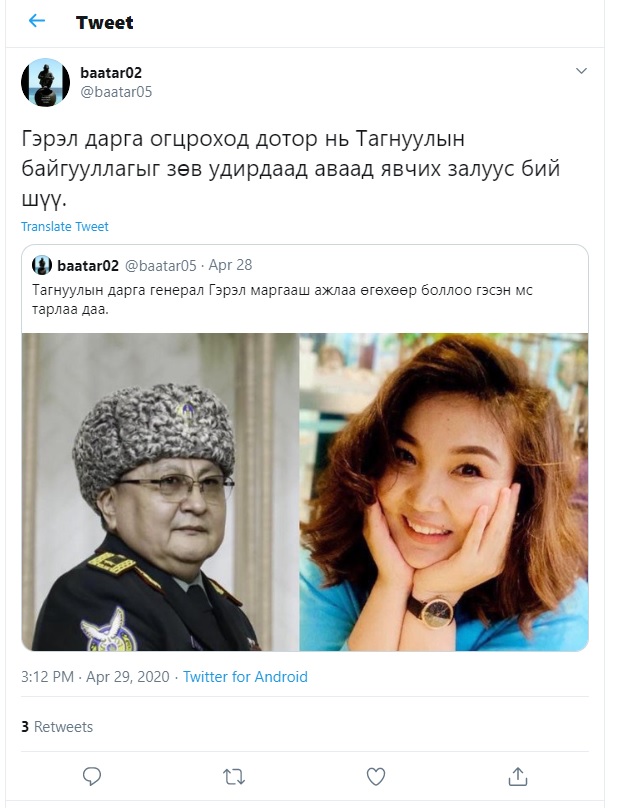
Task: Expand the tweet options chevron
Action: pyautogui.click(x=581, y=71)
